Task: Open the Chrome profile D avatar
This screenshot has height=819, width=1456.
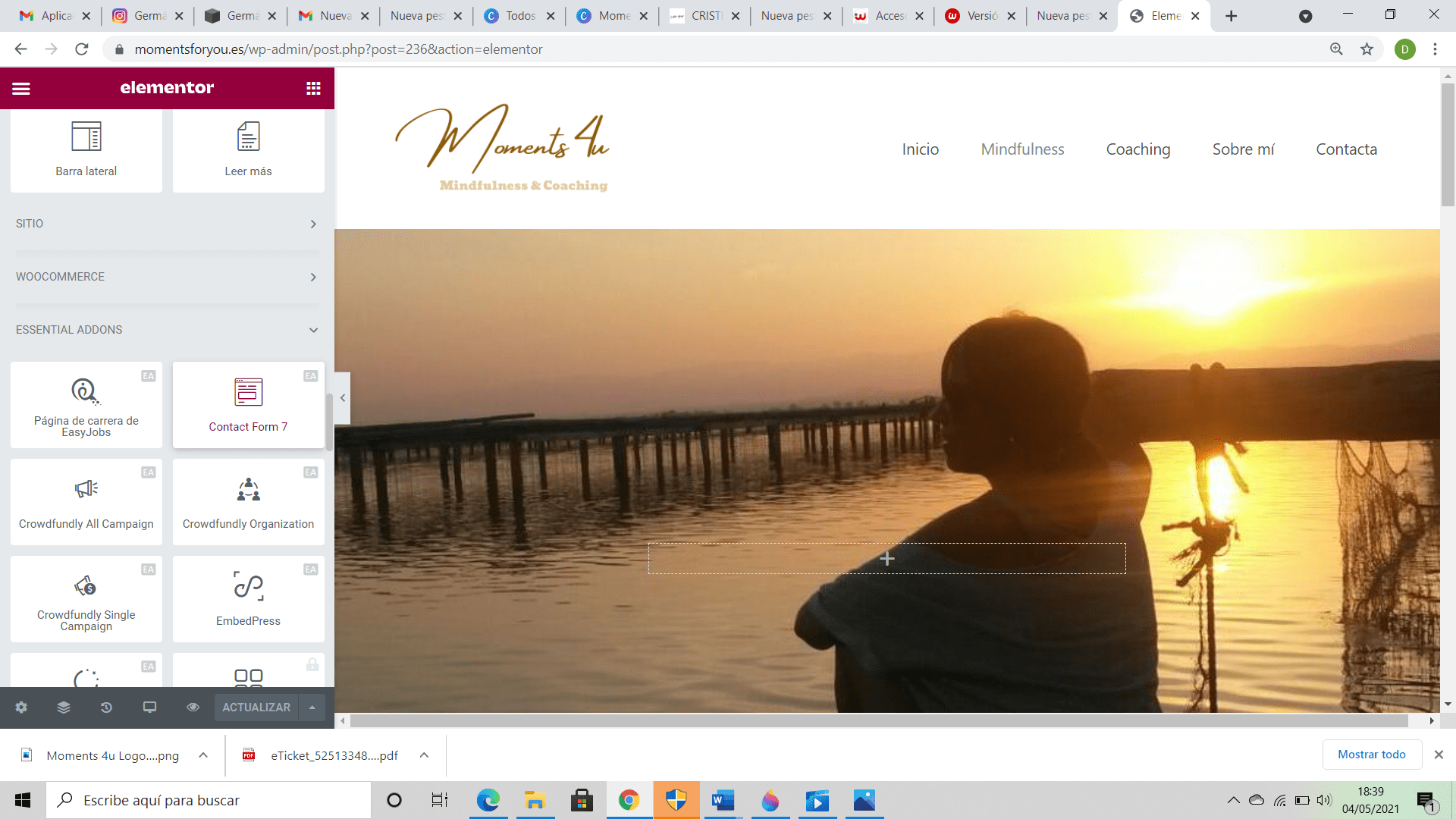Action: [1404, 49]
